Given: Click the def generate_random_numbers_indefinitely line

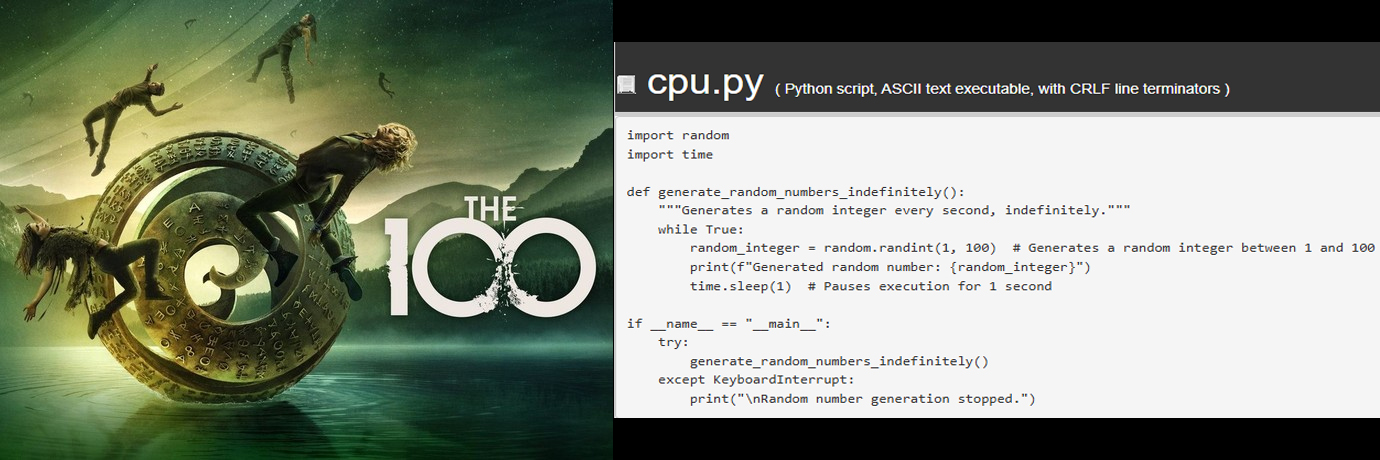Looking at the screenshot, I should coord(796,192).
